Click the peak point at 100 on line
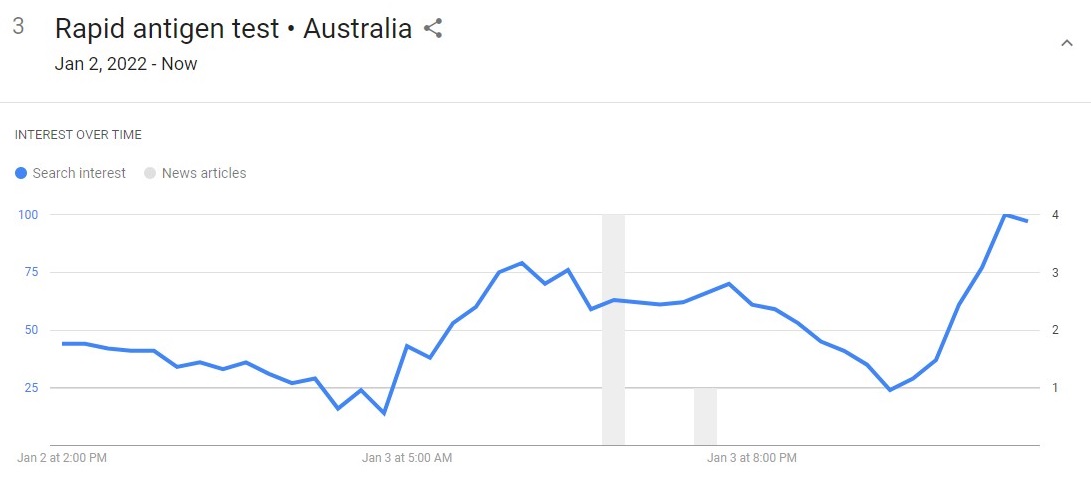 (x=1005, y=214)
